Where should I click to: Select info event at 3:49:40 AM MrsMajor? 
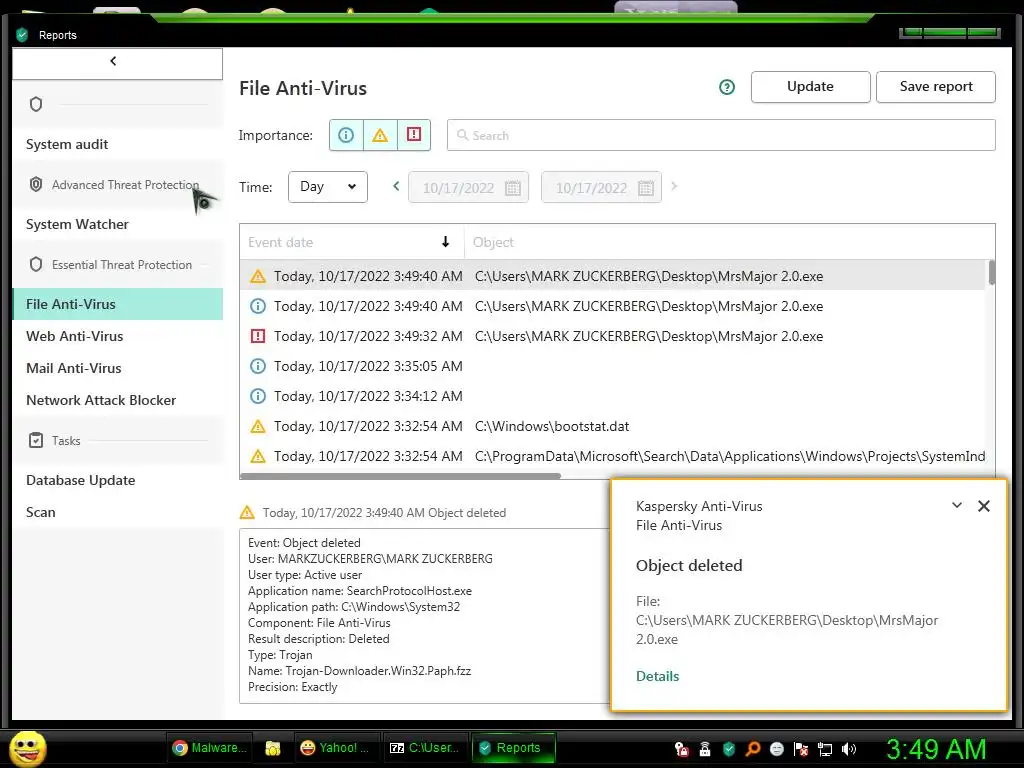613,306
